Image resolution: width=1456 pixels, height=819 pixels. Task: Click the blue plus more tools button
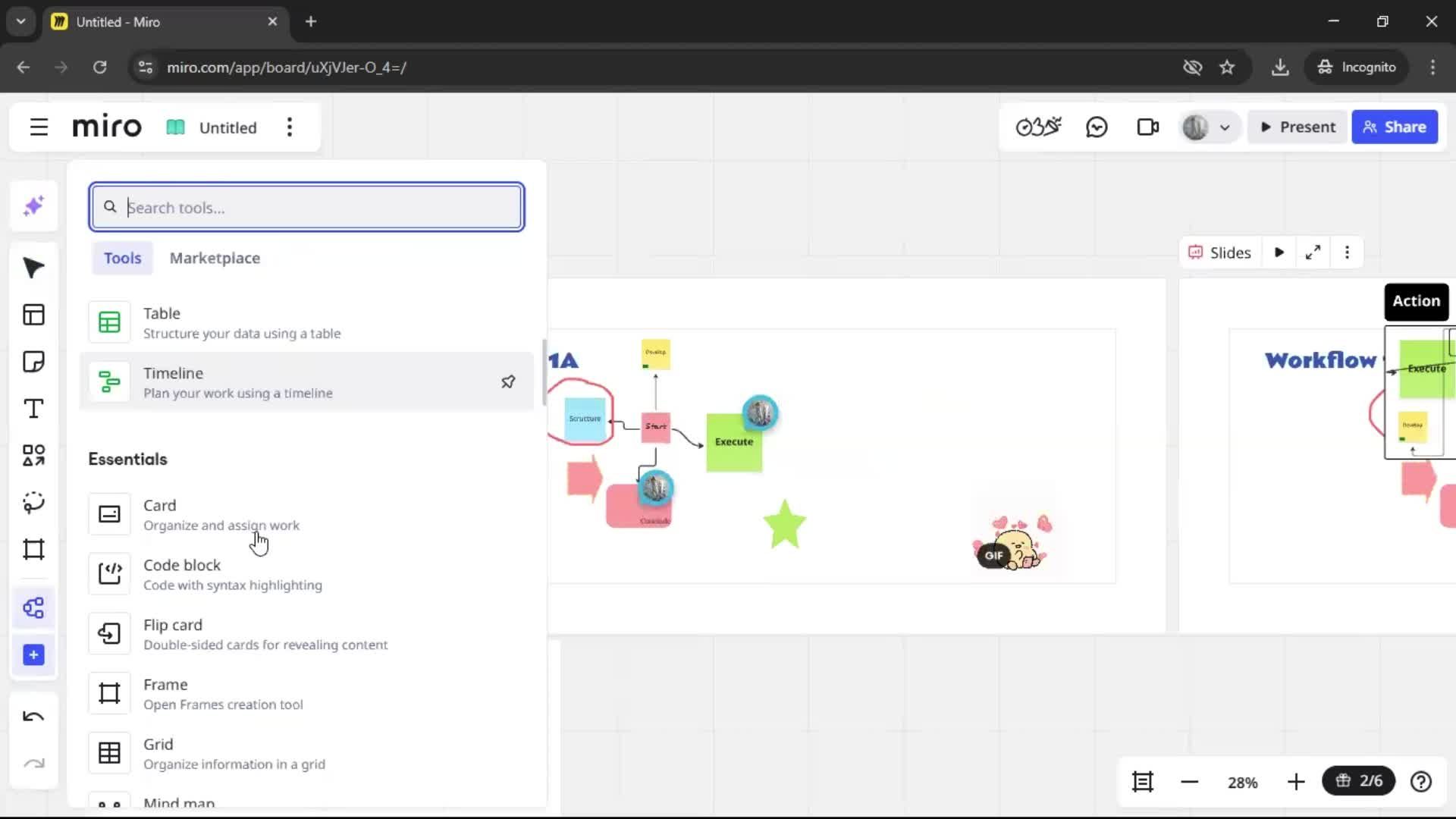coord(33,655)
